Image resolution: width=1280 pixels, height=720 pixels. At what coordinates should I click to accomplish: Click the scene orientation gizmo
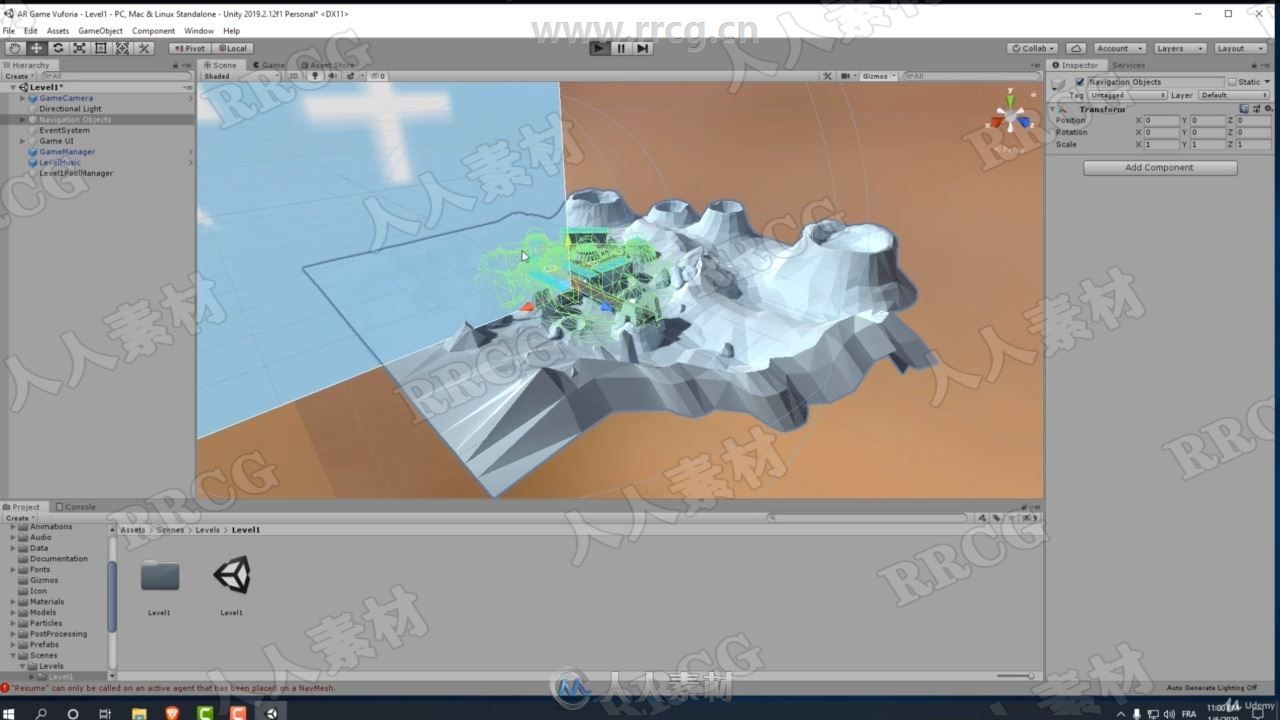click(1010, 118)
